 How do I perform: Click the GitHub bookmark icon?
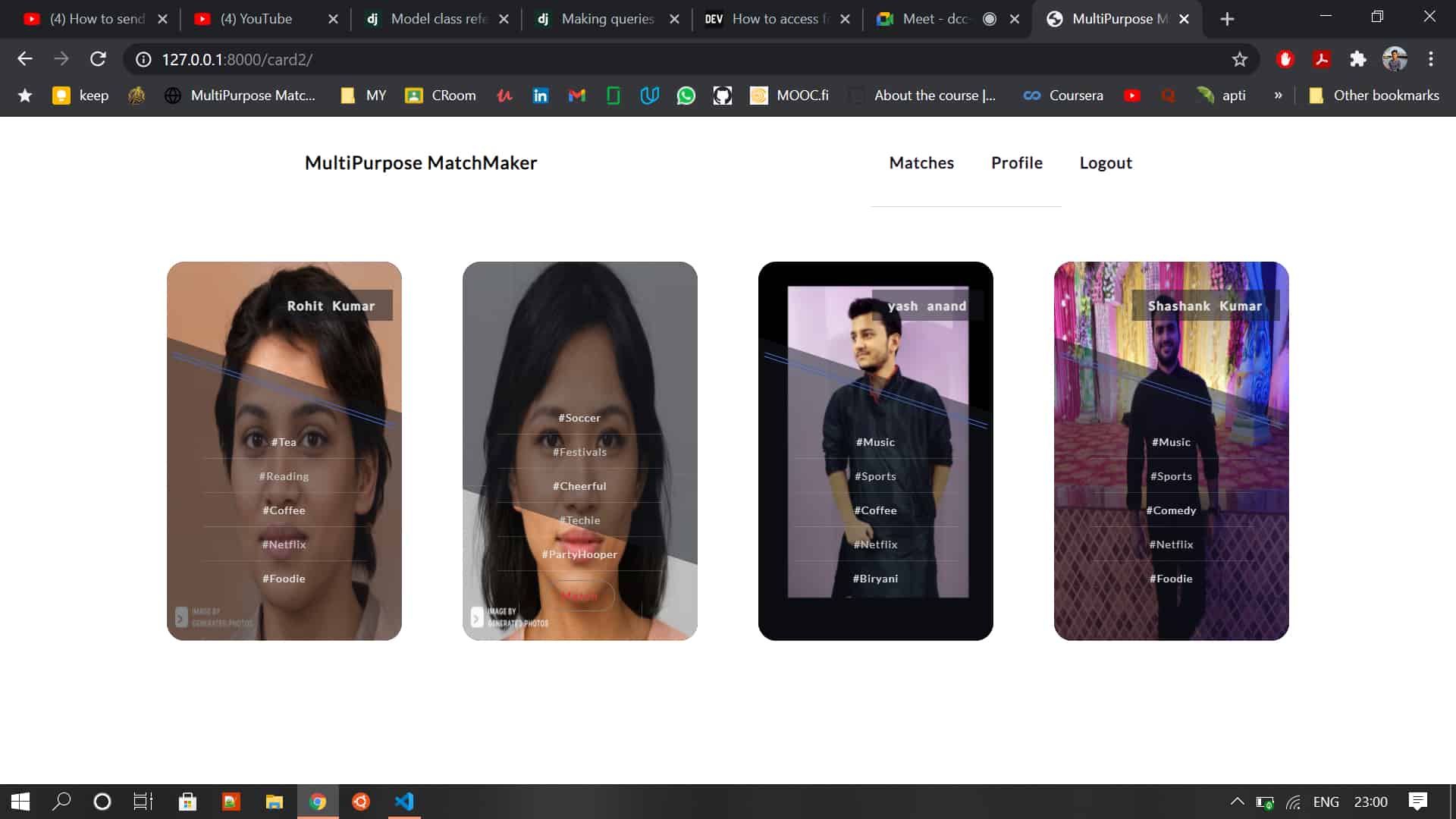[x=722, y=96]
